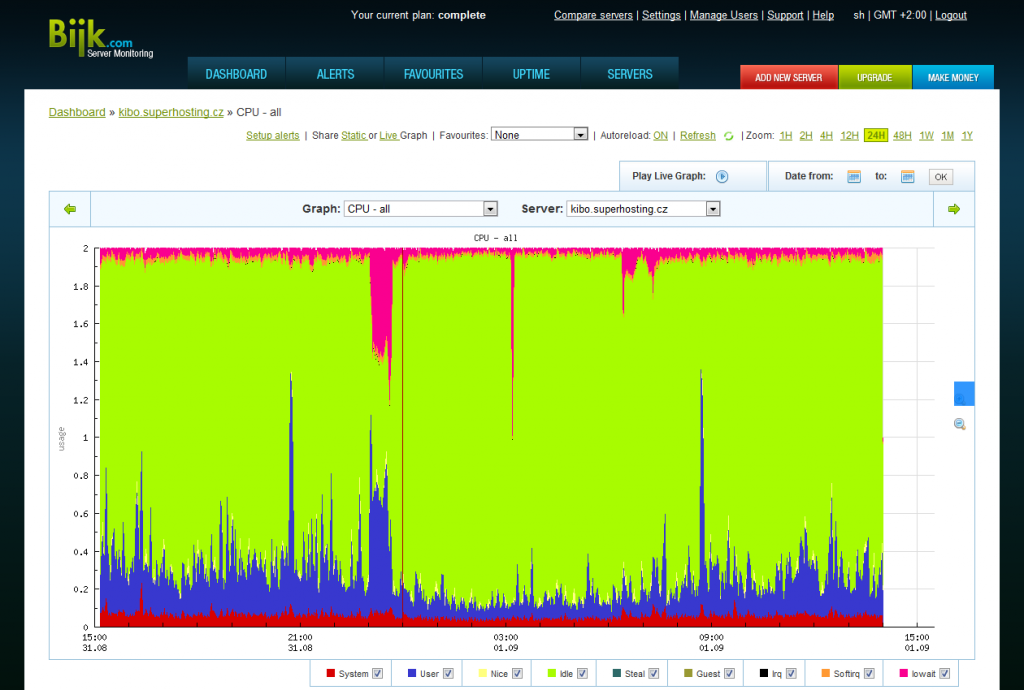1024x690 pixels.
Task: Toggle the Steal series checkbox
Action: pyautogui.click(x=654, y=674)
